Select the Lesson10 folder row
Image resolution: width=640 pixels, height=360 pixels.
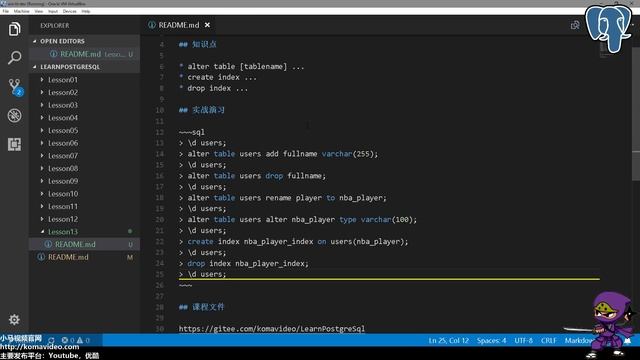pos(84,193)
